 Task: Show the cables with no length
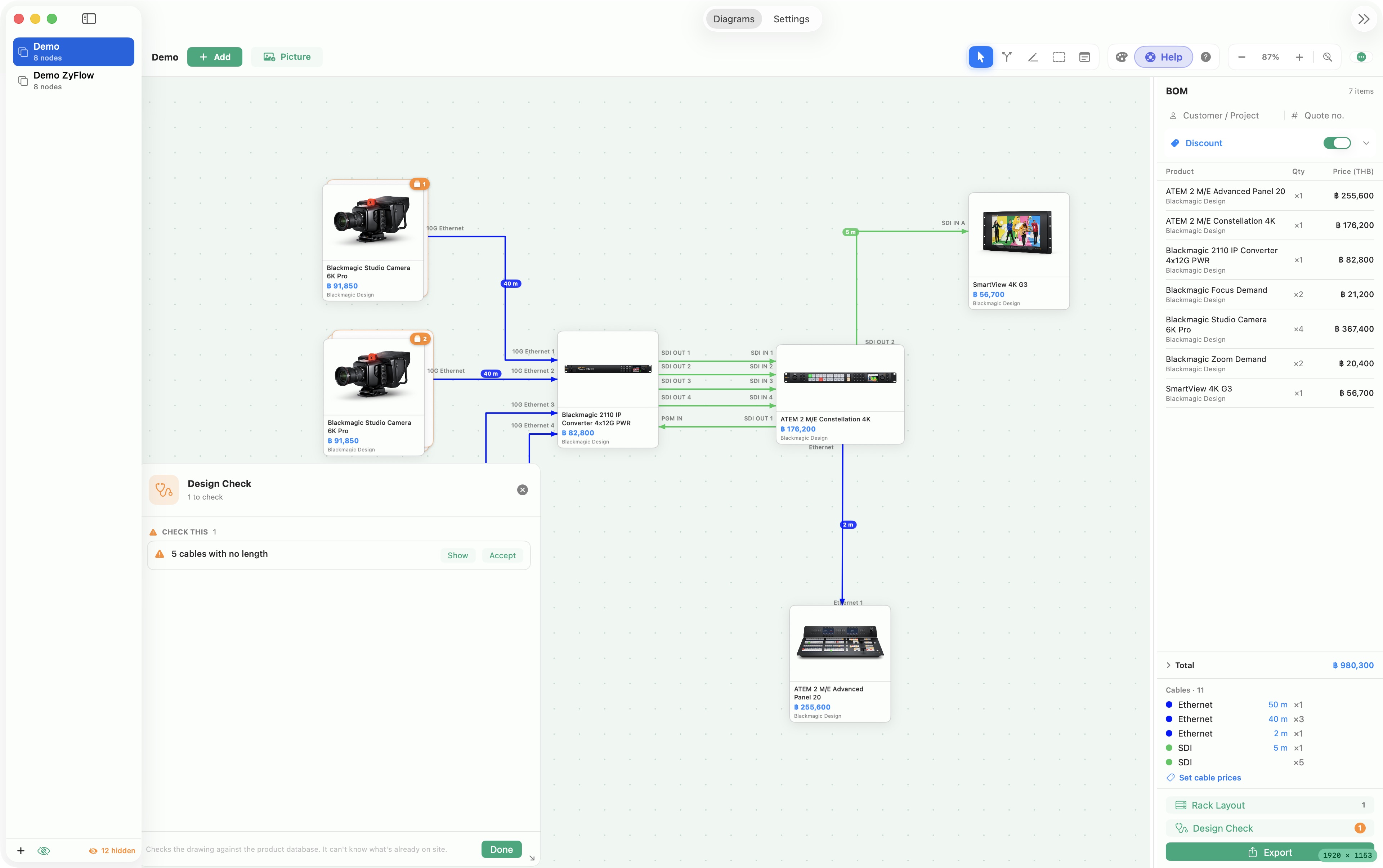pyautogui.click(x=457, y=555)
